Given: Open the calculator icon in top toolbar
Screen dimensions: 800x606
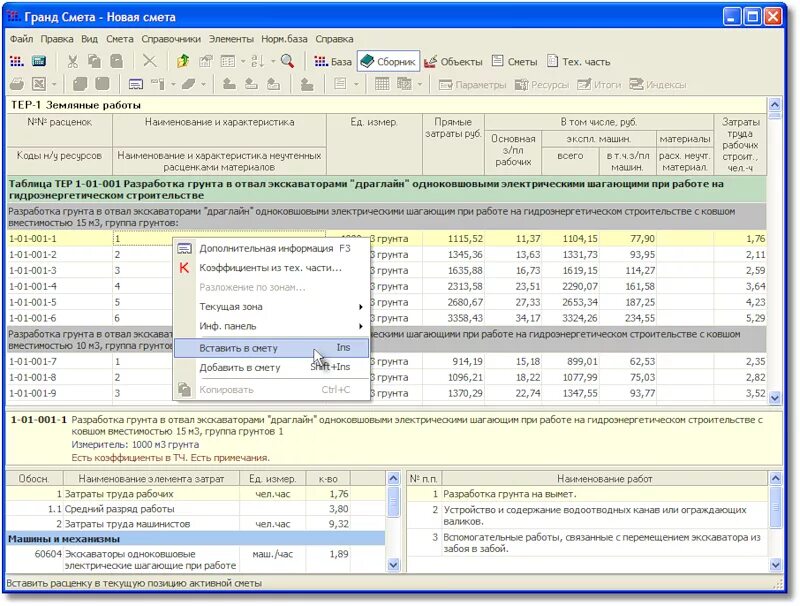Looking at the screenshot, I should pos(39,62).
